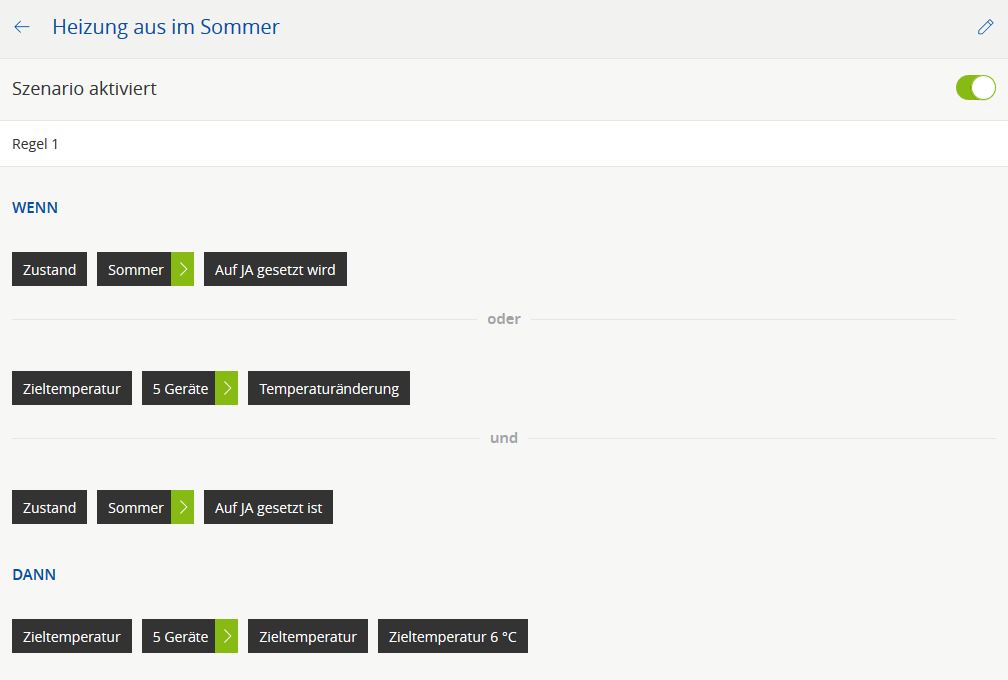Screen dimensions: 1008x680
Task: Expand the first Sommer chevron under WENN
Action: [183, 269]
